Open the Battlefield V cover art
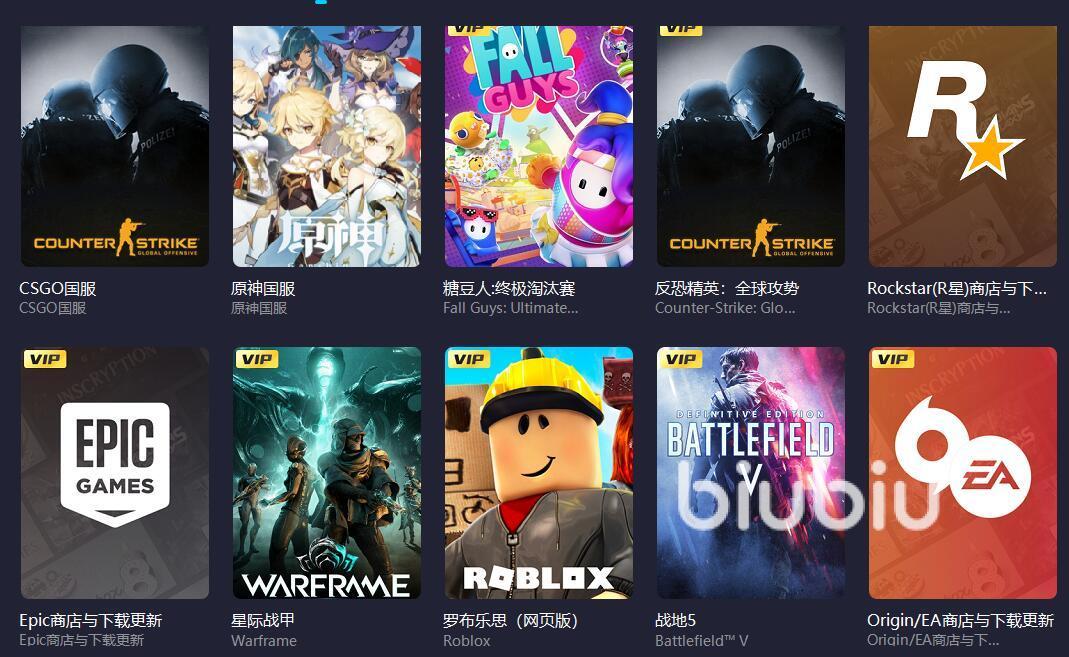Screen dimensions: 1069x657 751,473
